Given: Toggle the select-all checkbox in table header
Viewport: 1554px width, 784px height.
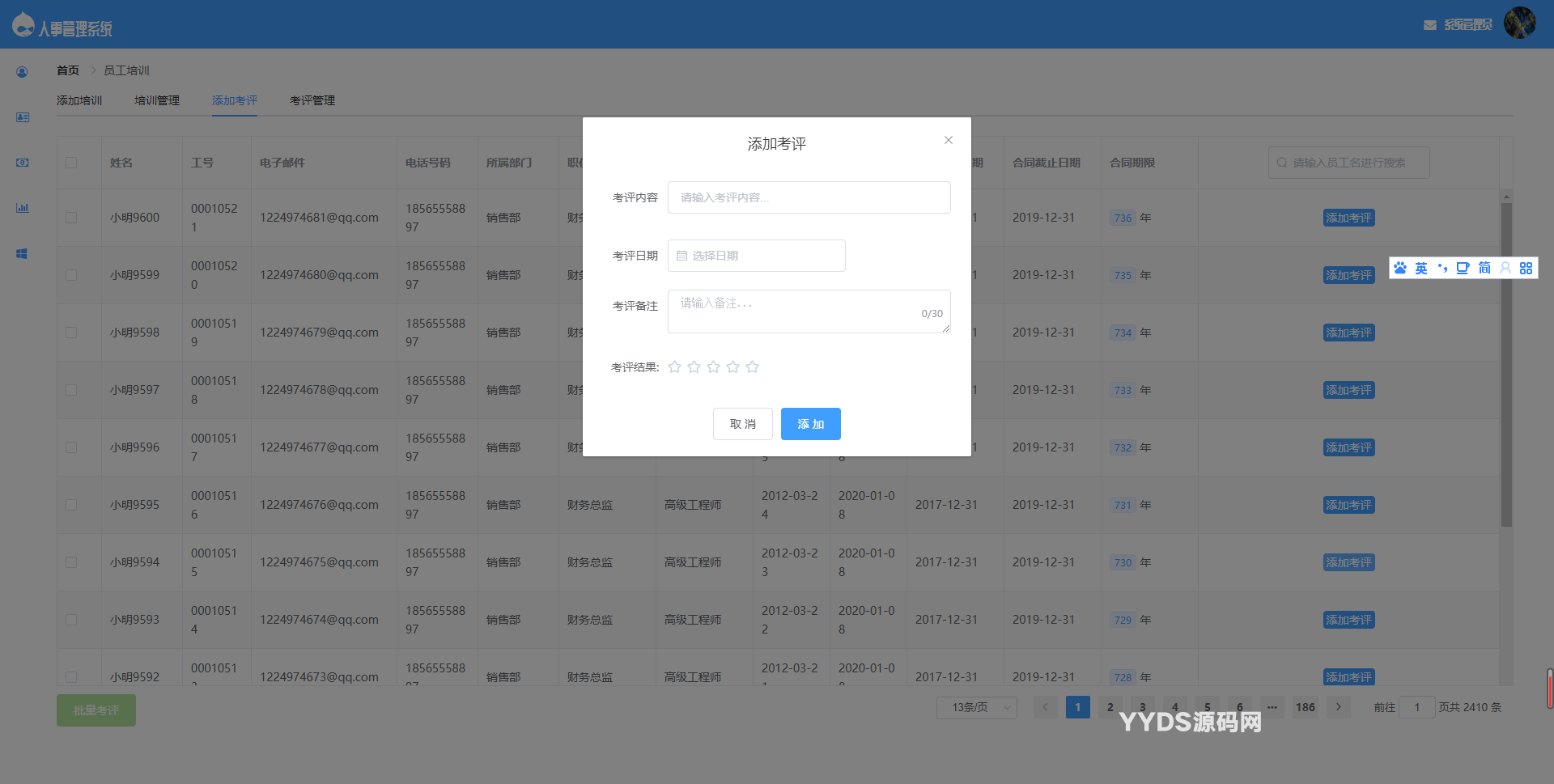Looking at the screenshot, I should point(71,163).
